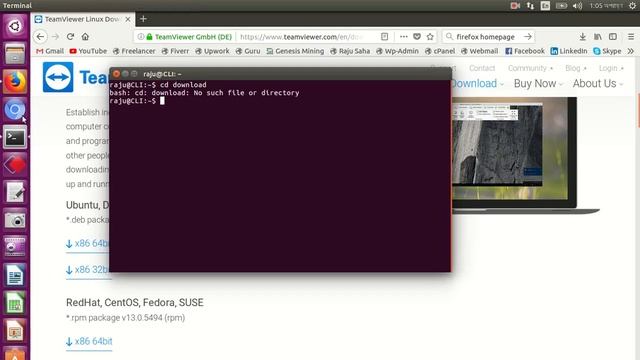
Task: Open LibreOffice Impress from the launcher
Action: 15,331
